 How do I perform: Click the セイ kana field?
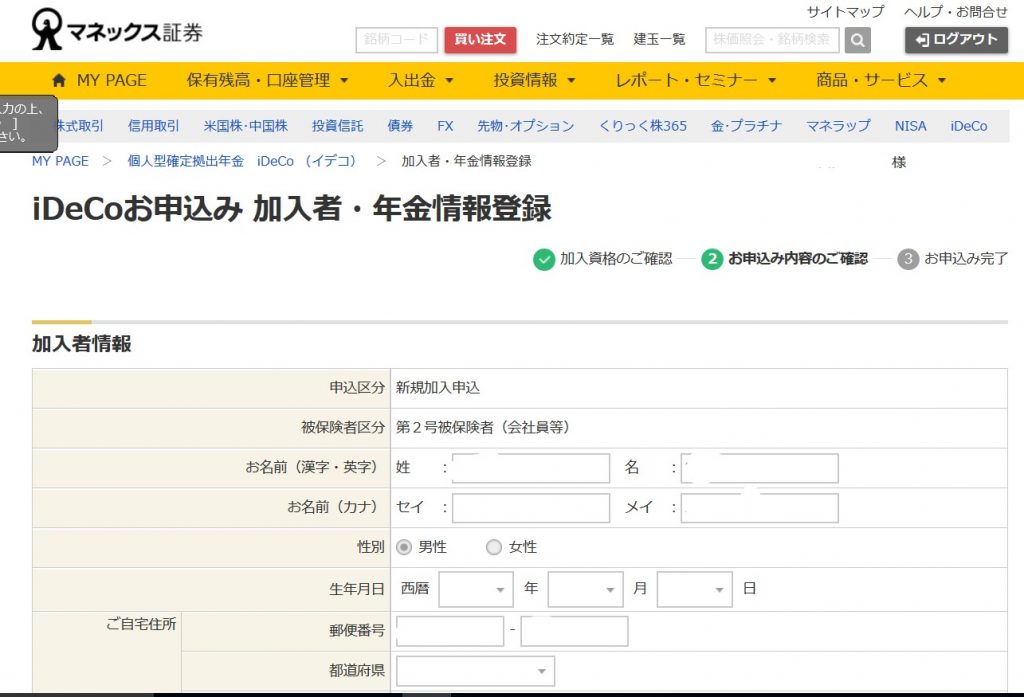(x=531, y=508)
